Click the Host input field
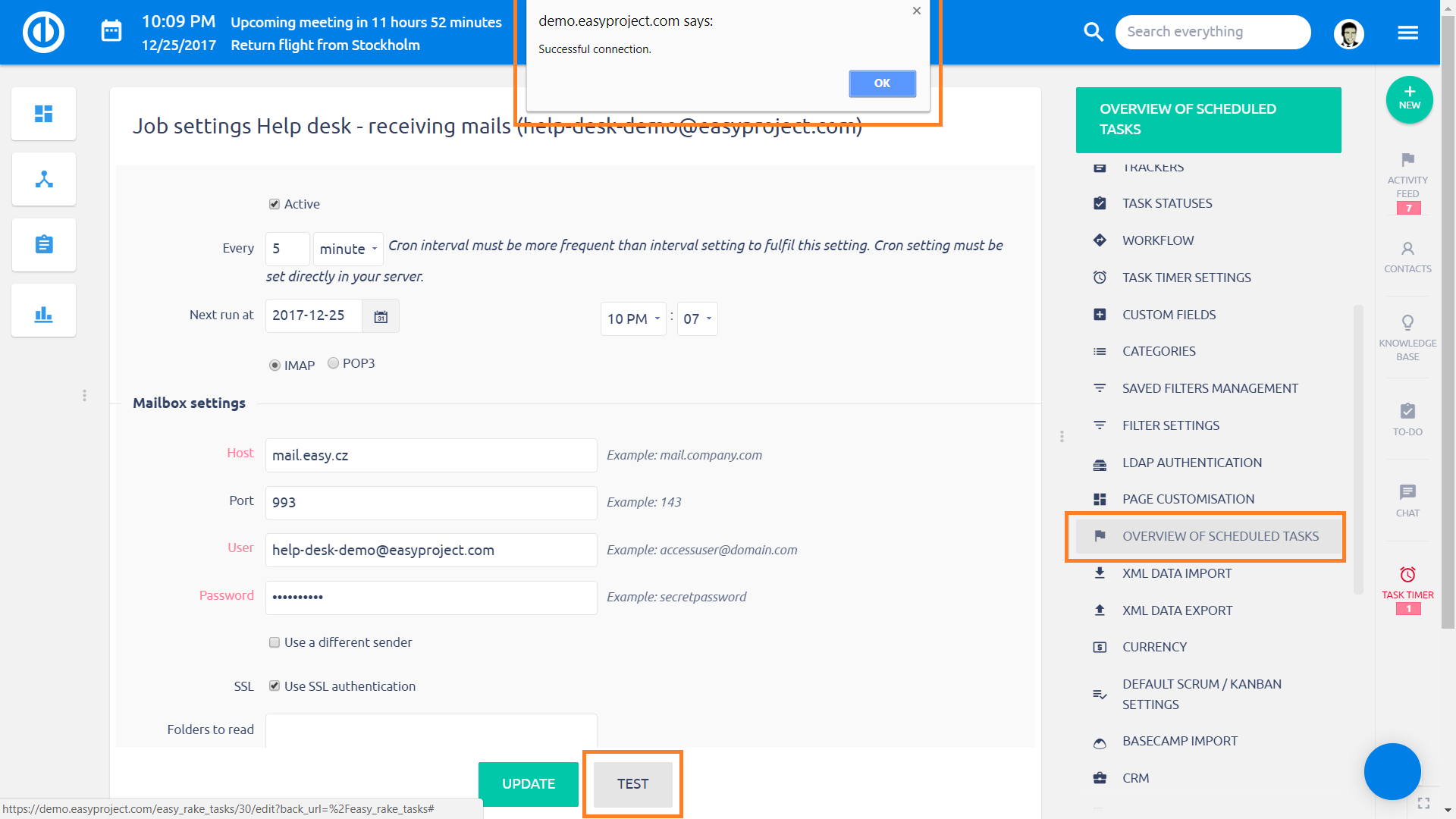This screenshot has height=819, width=1456. 431,455
